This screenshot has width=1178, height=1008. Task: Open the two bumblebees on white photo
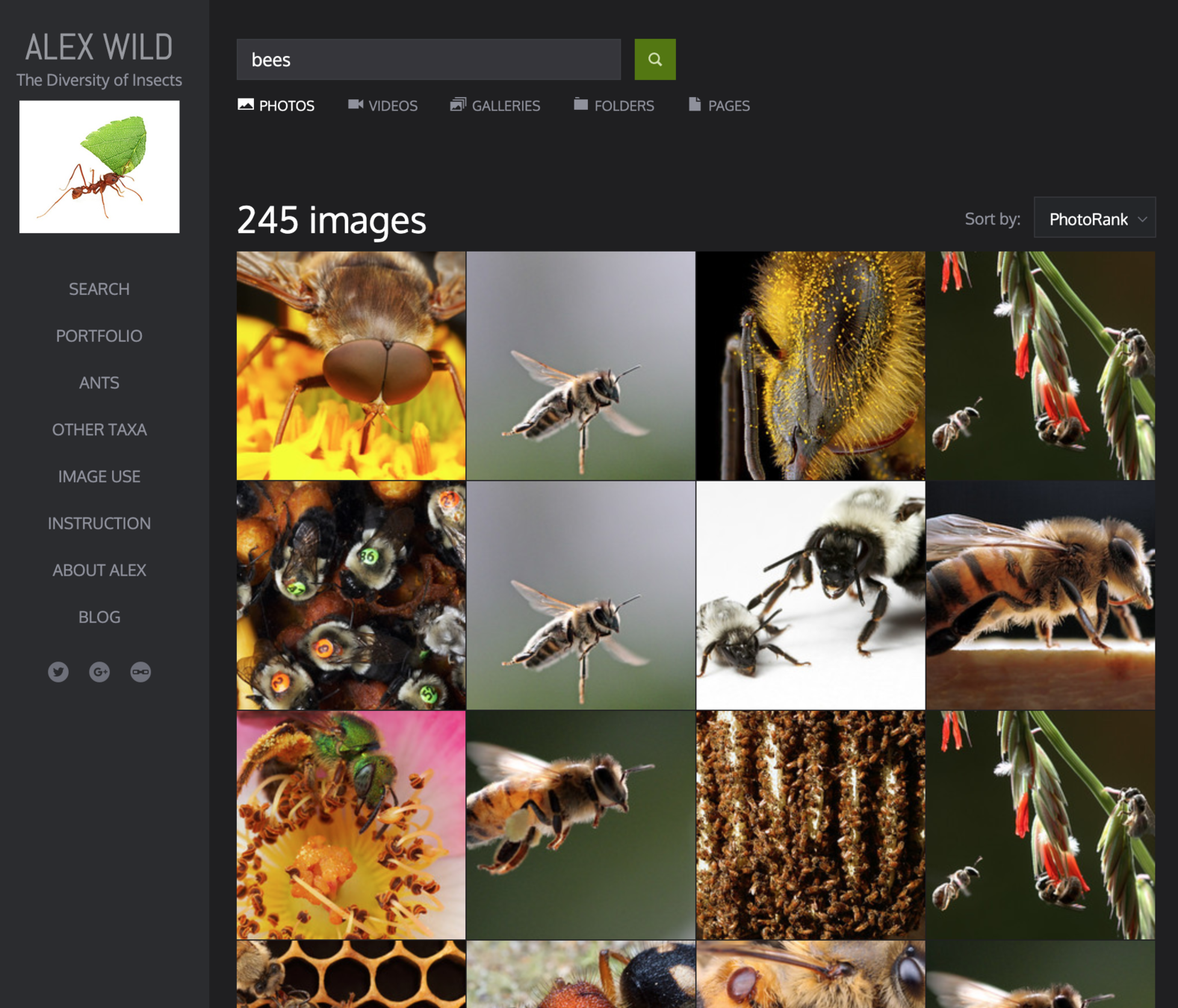(810, 595)
